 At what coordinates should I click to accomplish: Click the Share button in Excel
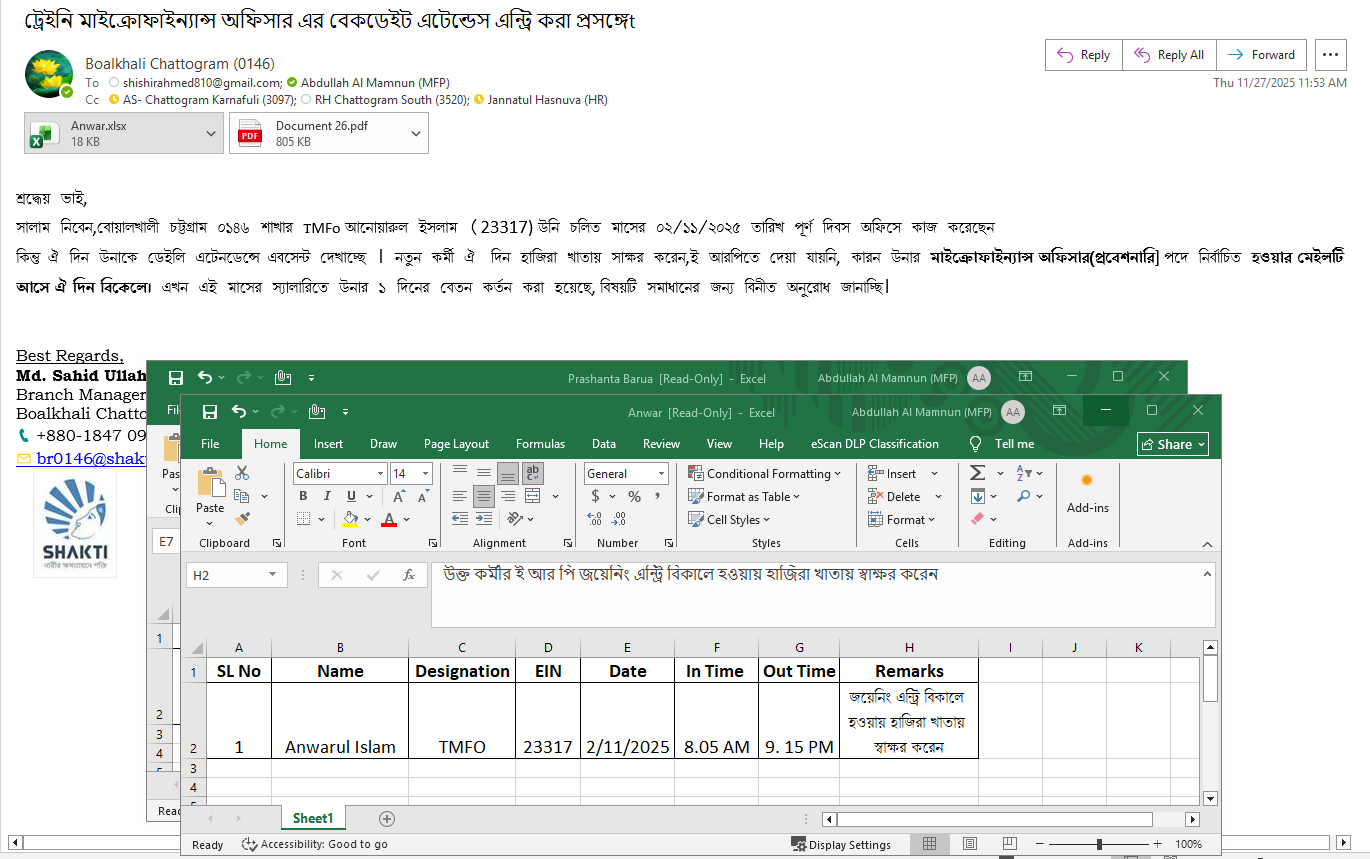[1173, 444]
